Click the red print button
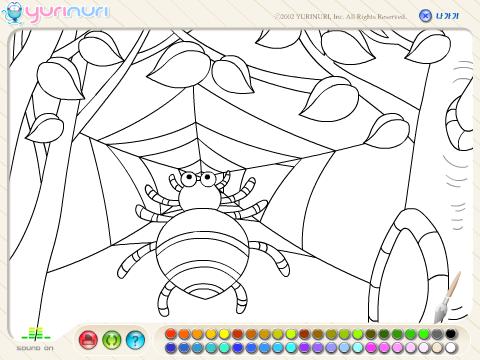This screenshot has height=360, width=480. (x=88, y=340)
